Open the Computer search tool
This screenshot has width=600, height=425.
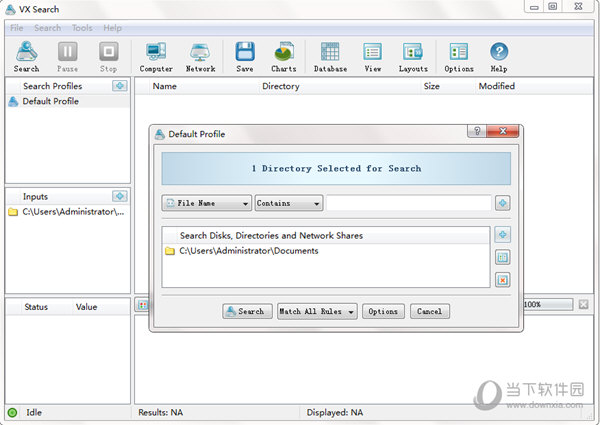click(156, 57)
